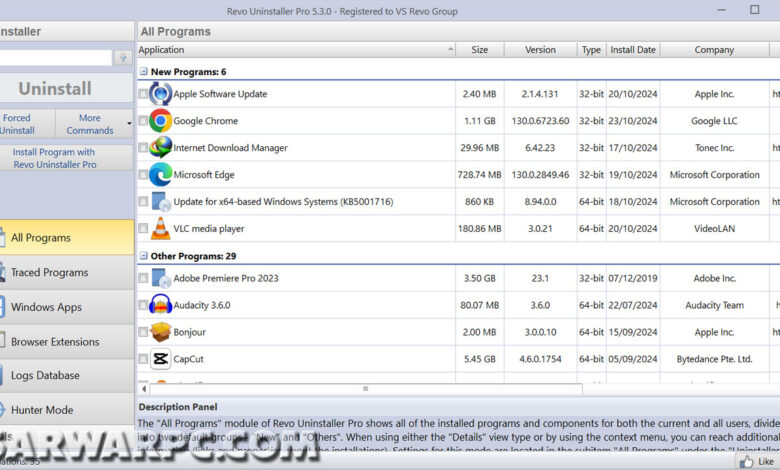This screenshot has height=470, width=780.
Task: Tick the Apple Software Update checkbox
Action: [x=143, y=94]
